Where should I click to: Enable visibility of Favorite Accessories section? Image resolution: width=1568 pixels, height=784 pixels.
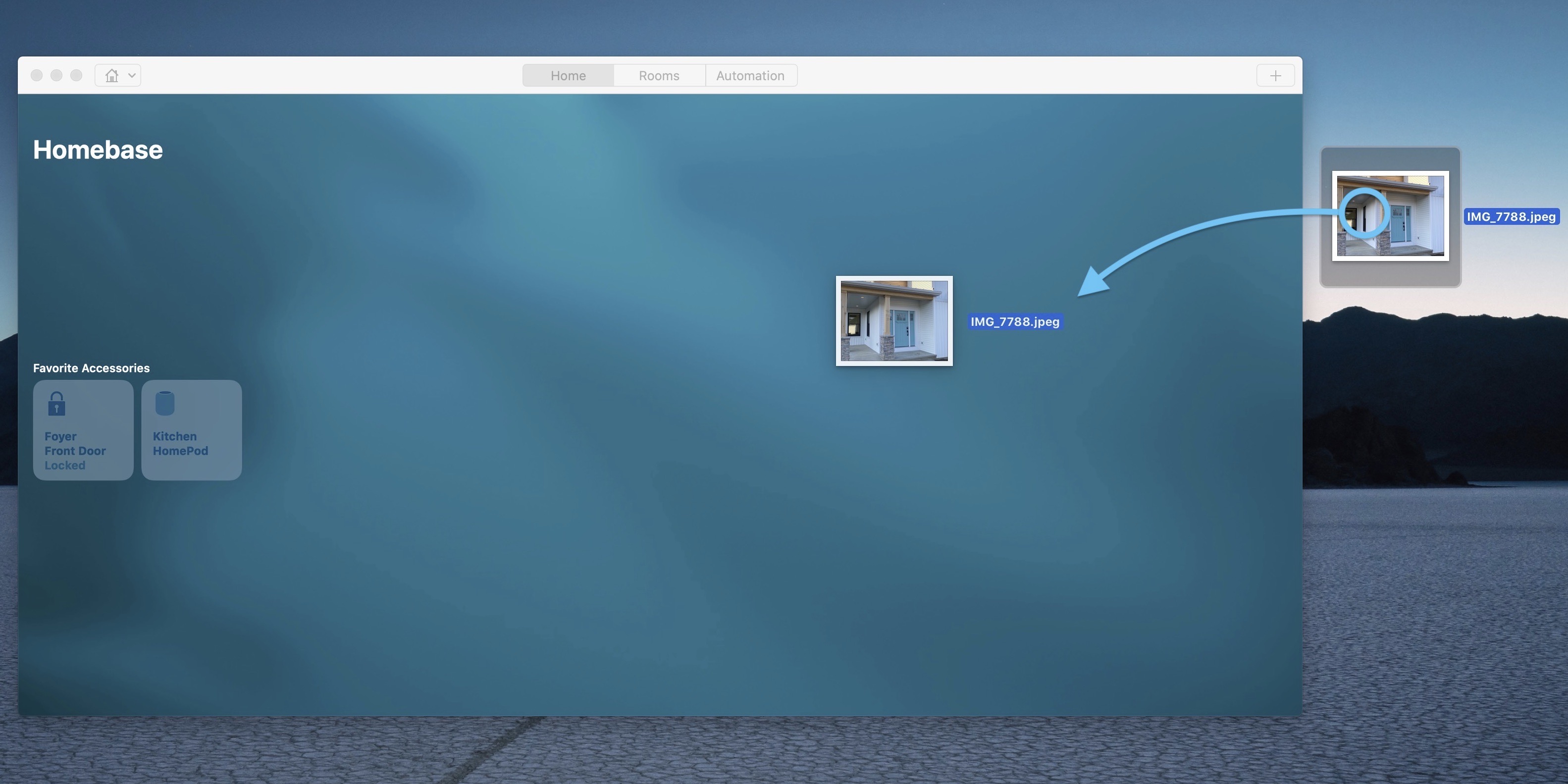point(90,368)
